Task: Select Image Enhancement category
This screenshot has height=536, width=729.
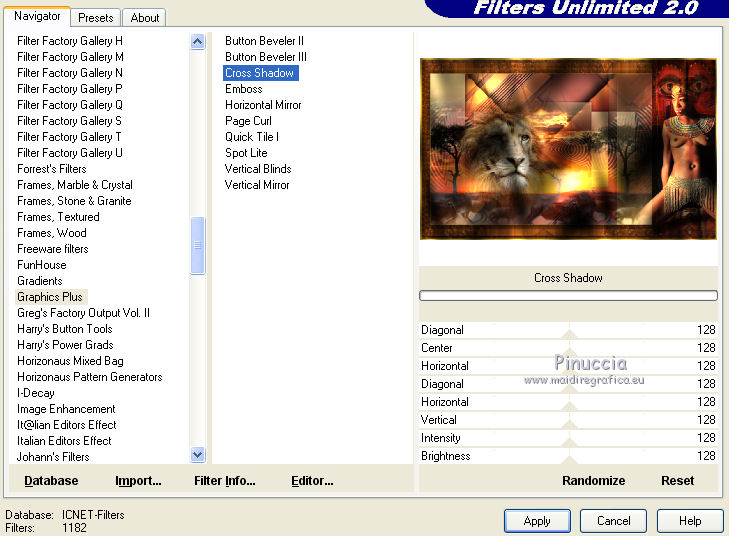Action: (66, 409)
